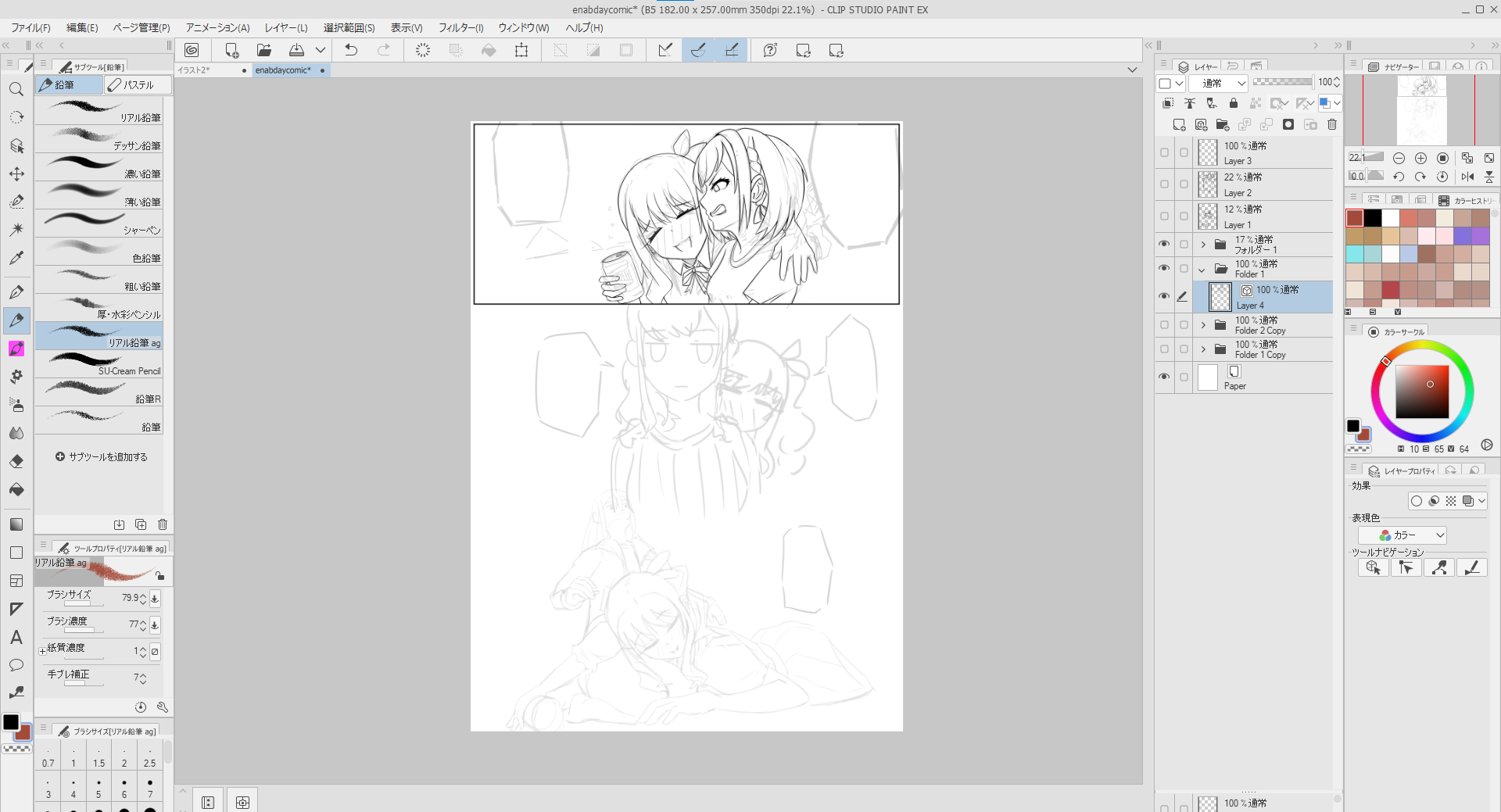The image size is (1501, 812).
Task: Expand 紙質濃度 settings plus
Action: (x=42, y=651)
